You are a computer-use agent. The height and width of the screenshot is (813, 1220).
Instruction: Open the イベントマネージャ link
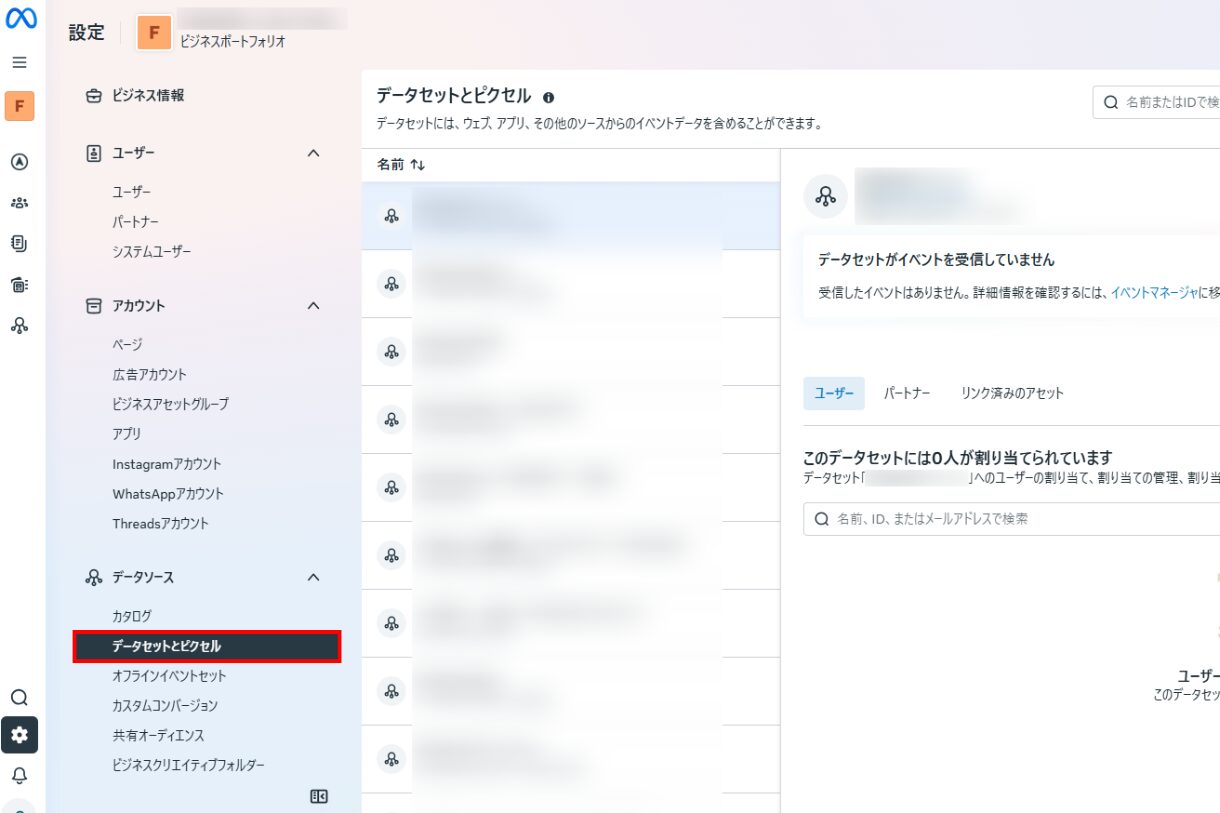point(1154,292)
